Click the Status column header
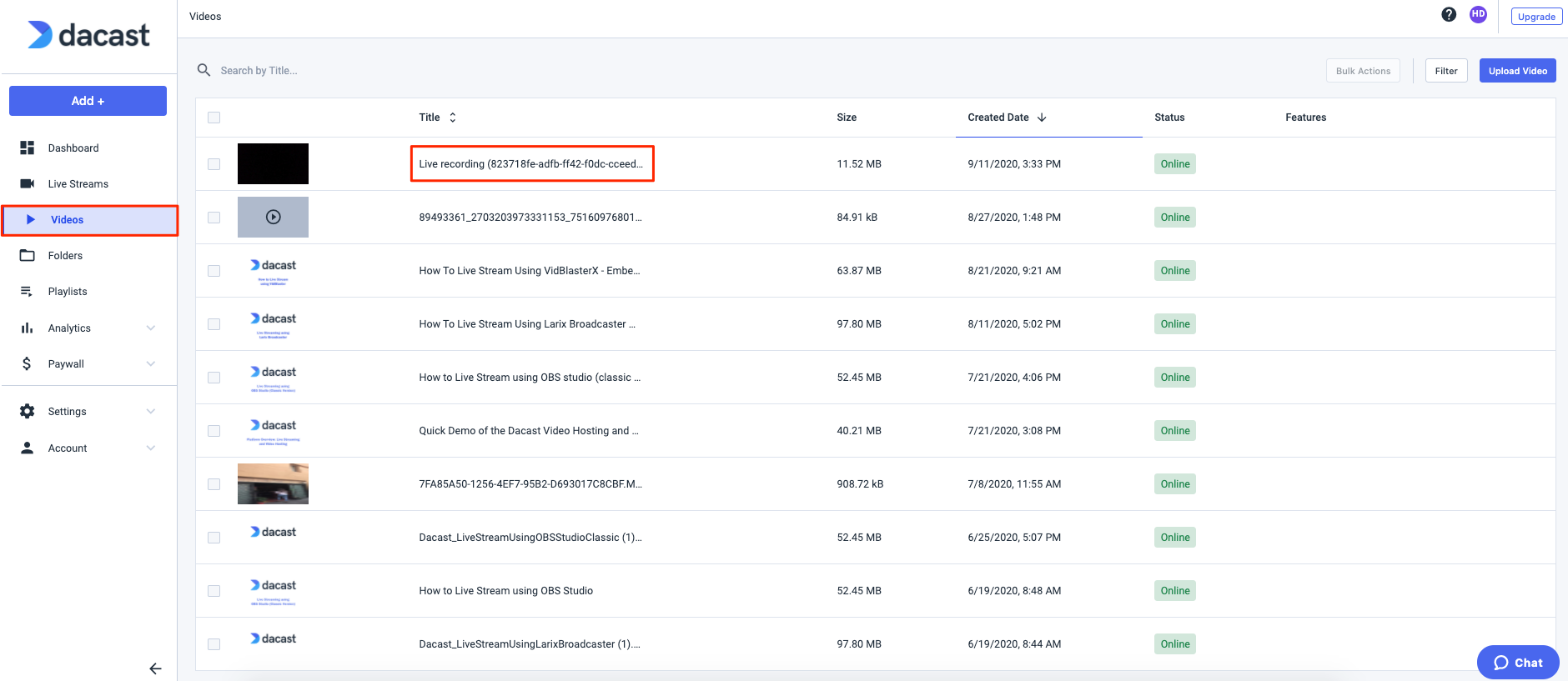Screen dimensions: 1568x681 [1169, 118]
